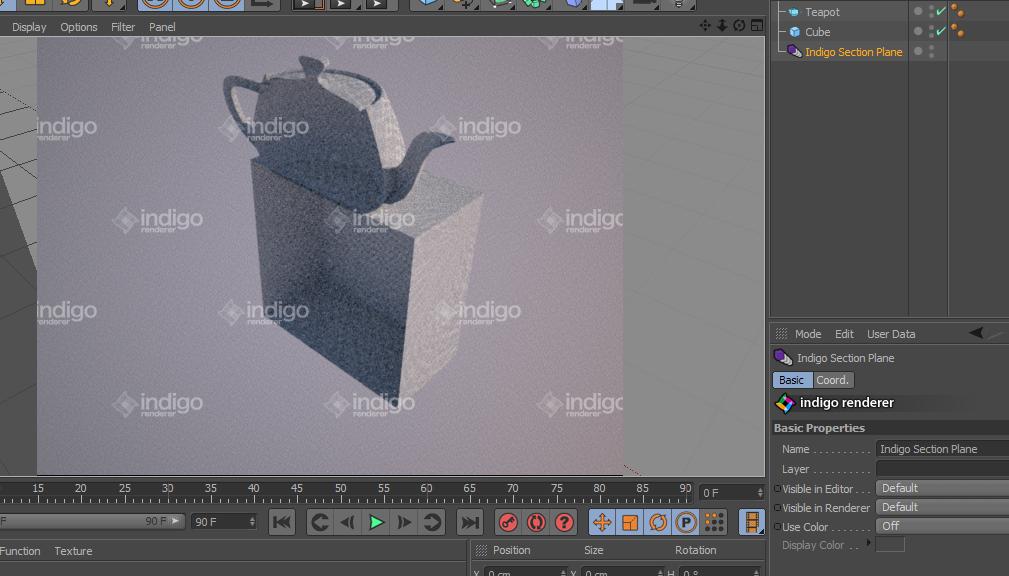
Task: Select the Cube's material tag
Action: pos(958,31)
